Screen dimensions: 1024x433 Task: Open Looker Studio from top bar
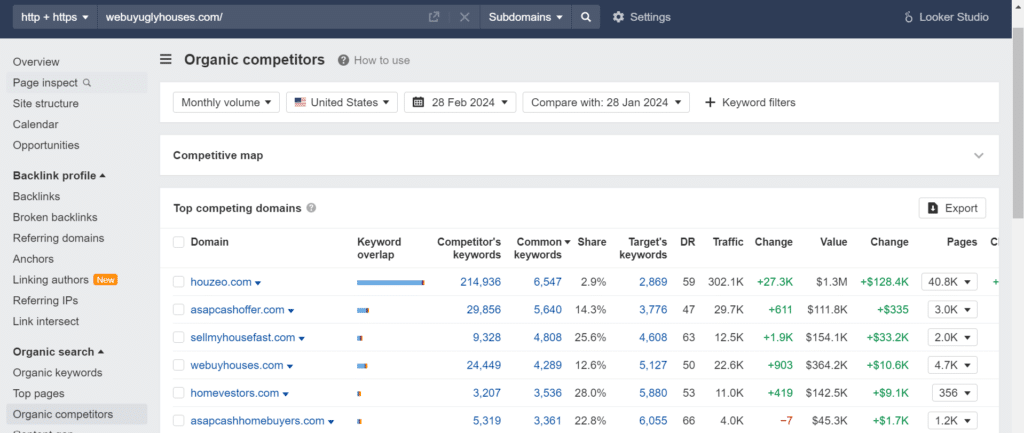[x=946, y=17]
